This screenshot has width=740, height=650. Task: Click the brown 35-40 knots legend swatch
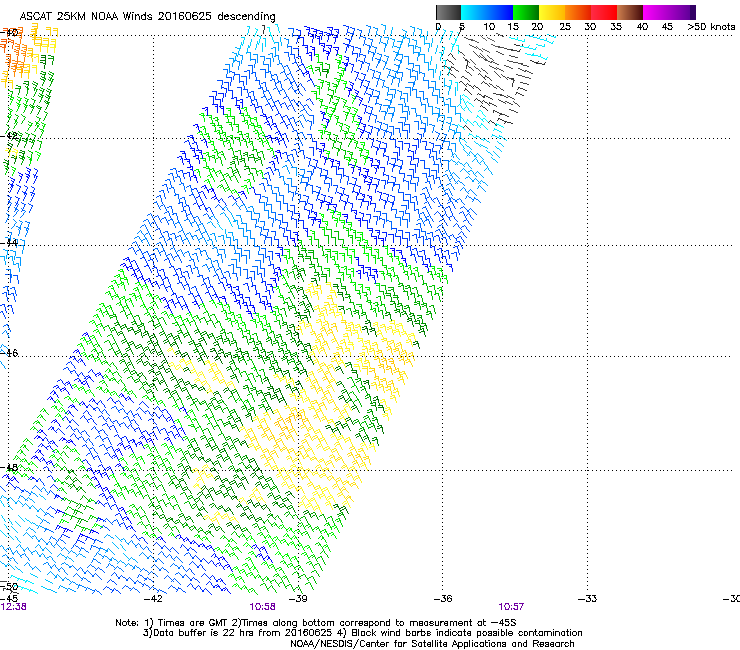click(630, 12)
